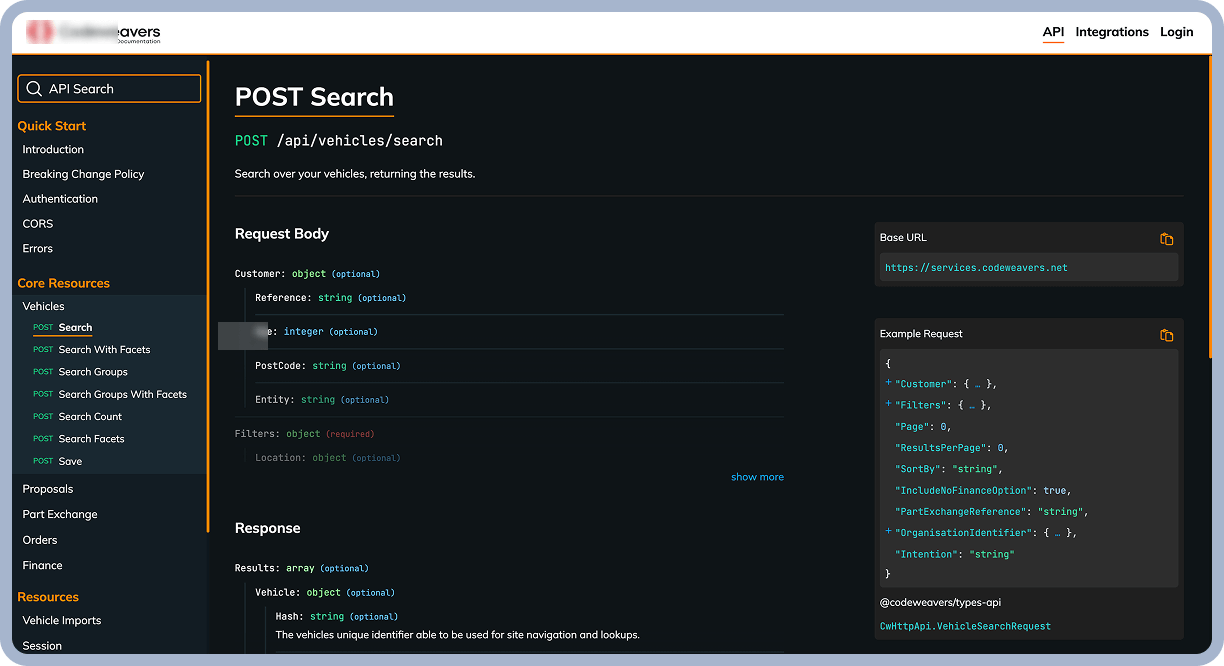The width and height of the screenshot is (1224, 666).
Task: Click the POST Search page title
Action: pyautogui.click(x=314, y=97)
